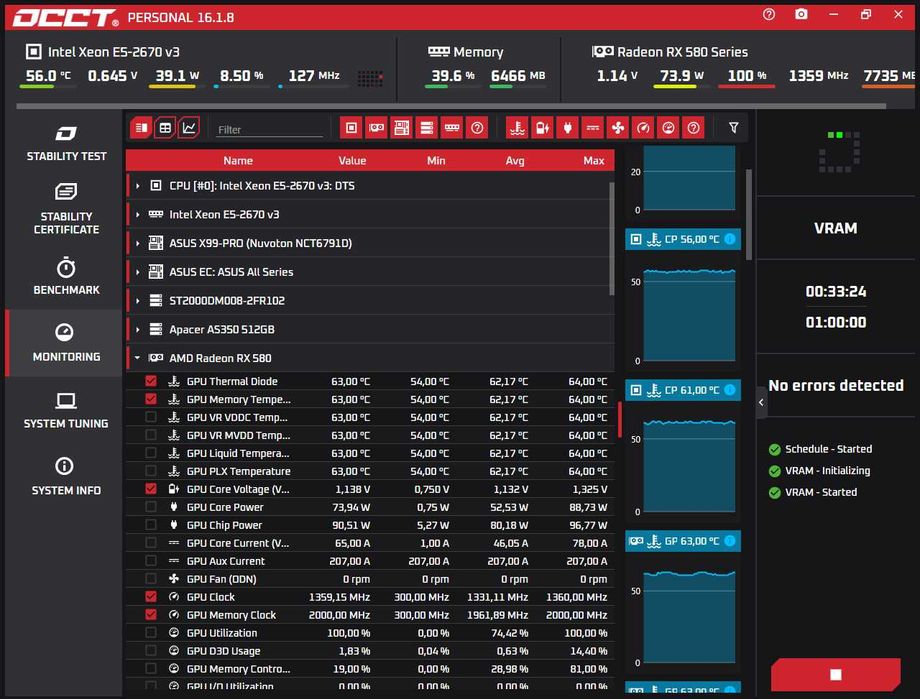Image resolution: width=920 pixels, height=699 pixels.
Task: Enable GPU Core Power checkbox
Action: pos(151,506)
